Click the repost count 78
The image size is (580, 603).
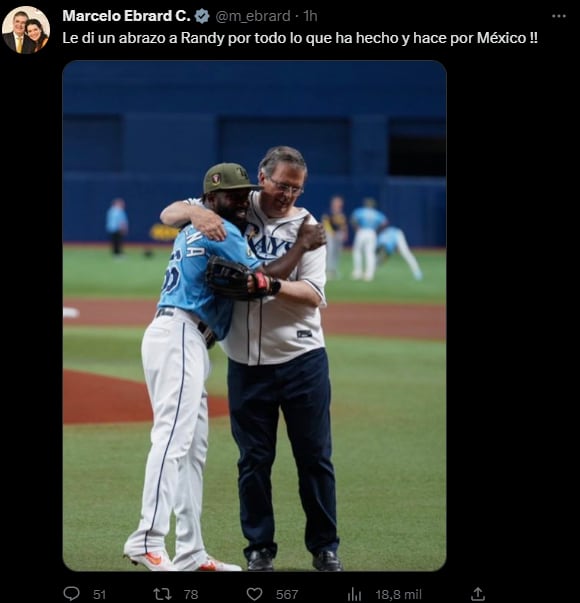pos(191,595)
